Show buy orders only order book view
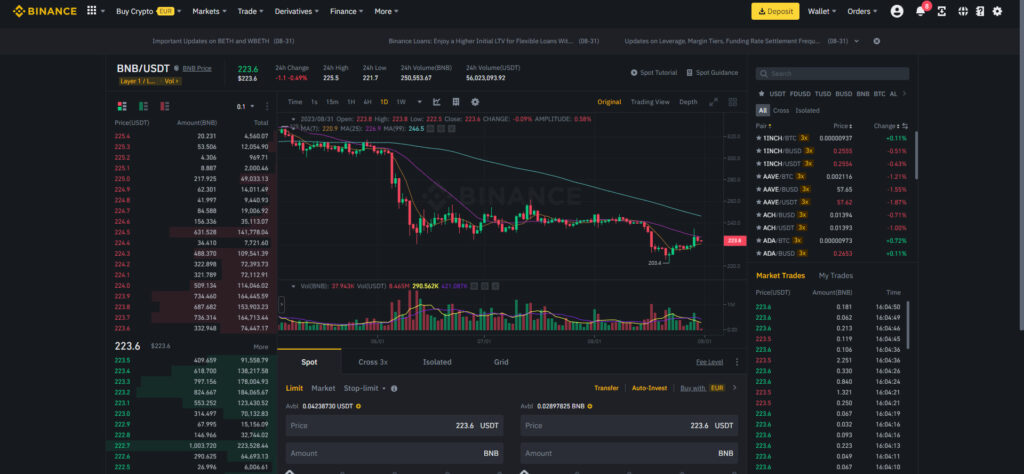Screen dimensions: 1024x474 143,106
